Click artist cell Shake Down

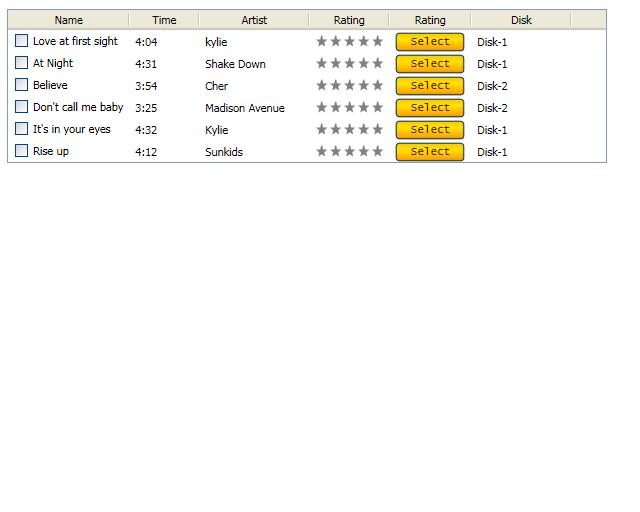pos(235,64)
